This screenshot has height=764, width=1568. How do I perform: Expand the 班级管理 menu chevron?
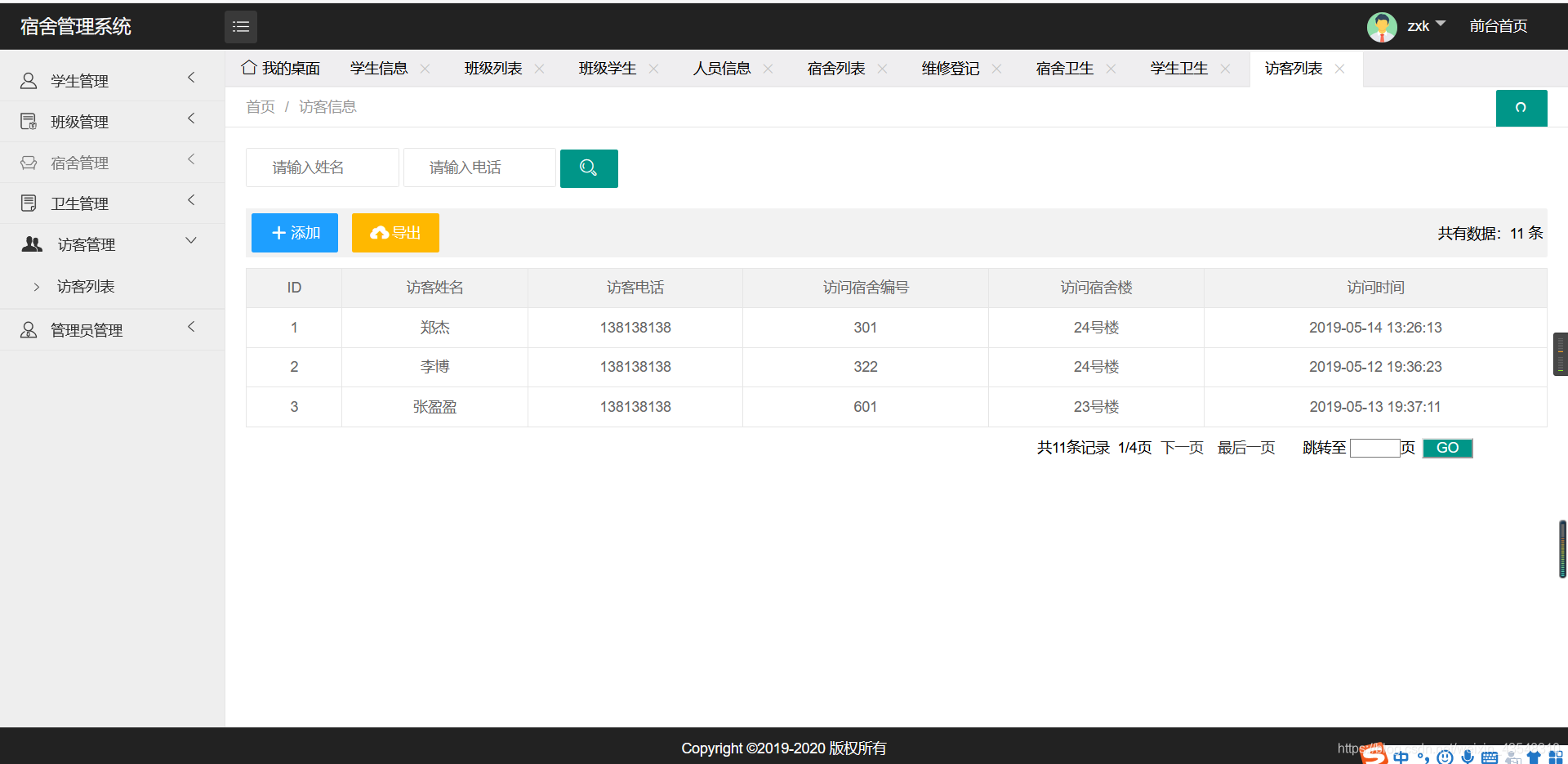pyautogui.click(x=192, y=118)
